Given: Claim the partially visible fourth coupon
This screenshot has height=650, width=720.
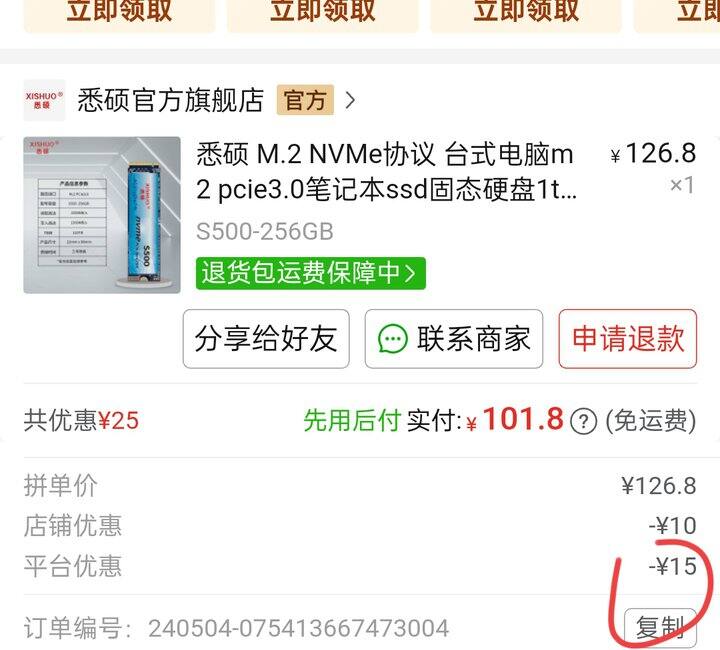Looking at the screenshot, I should [x=677, y=14].
